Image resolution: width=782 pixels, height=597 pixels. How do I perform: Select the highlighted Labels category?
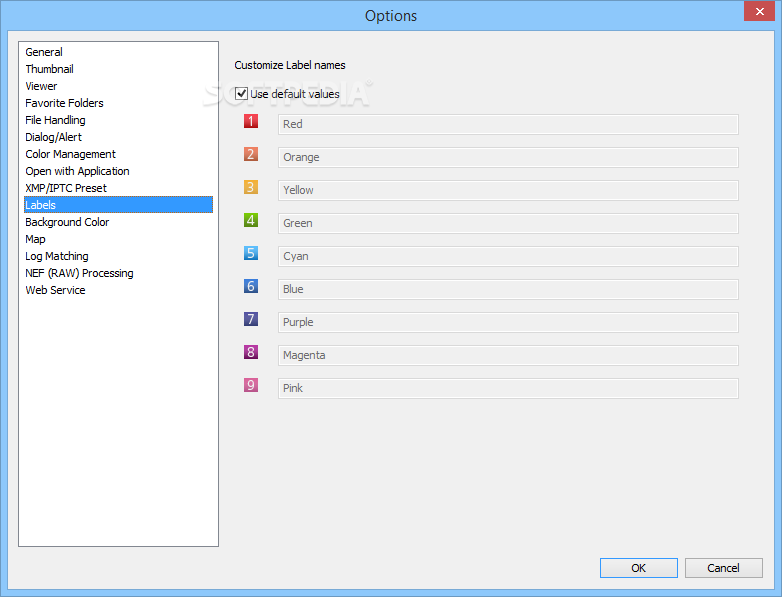118,205
